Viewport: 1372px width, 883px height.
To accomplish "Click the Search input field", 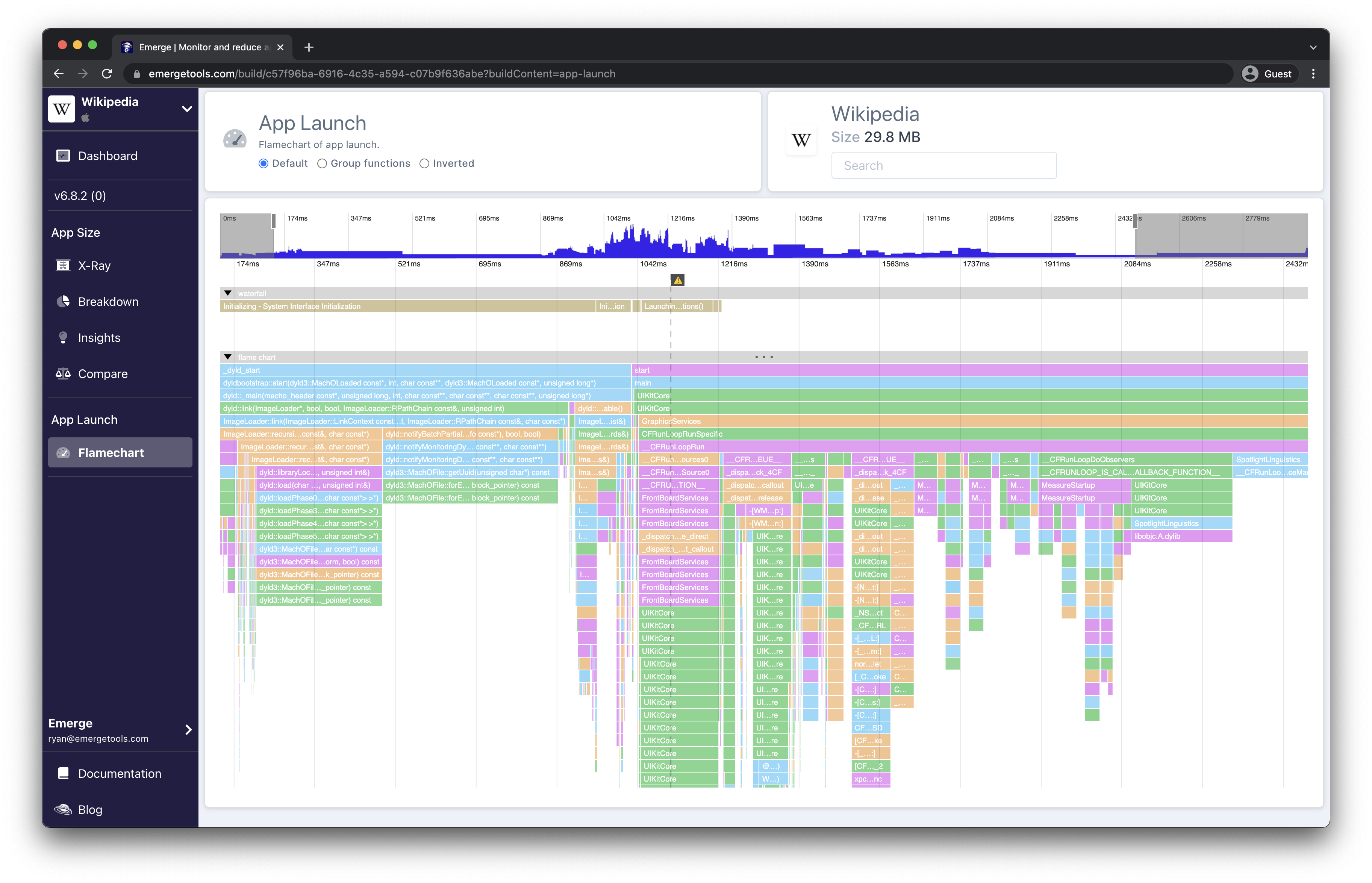I will 943,166.
